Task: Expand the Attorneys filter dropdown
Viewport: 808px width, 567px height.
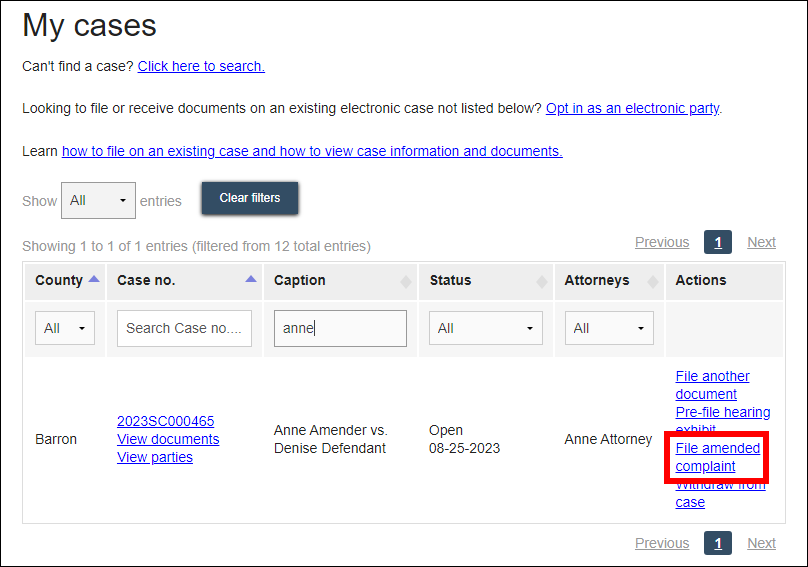Action: click(609, 328)
